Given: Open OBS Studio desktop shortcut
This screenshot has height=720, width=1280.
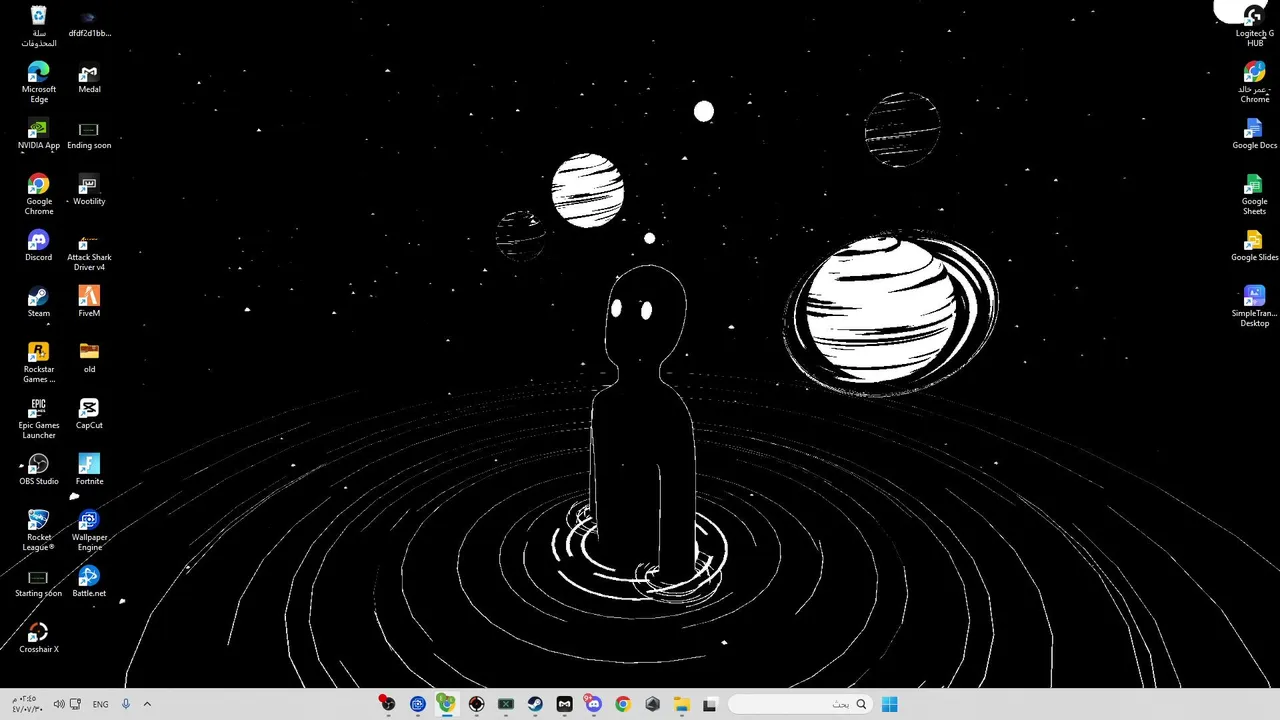Looking at the screenshot, I should 39,471.
